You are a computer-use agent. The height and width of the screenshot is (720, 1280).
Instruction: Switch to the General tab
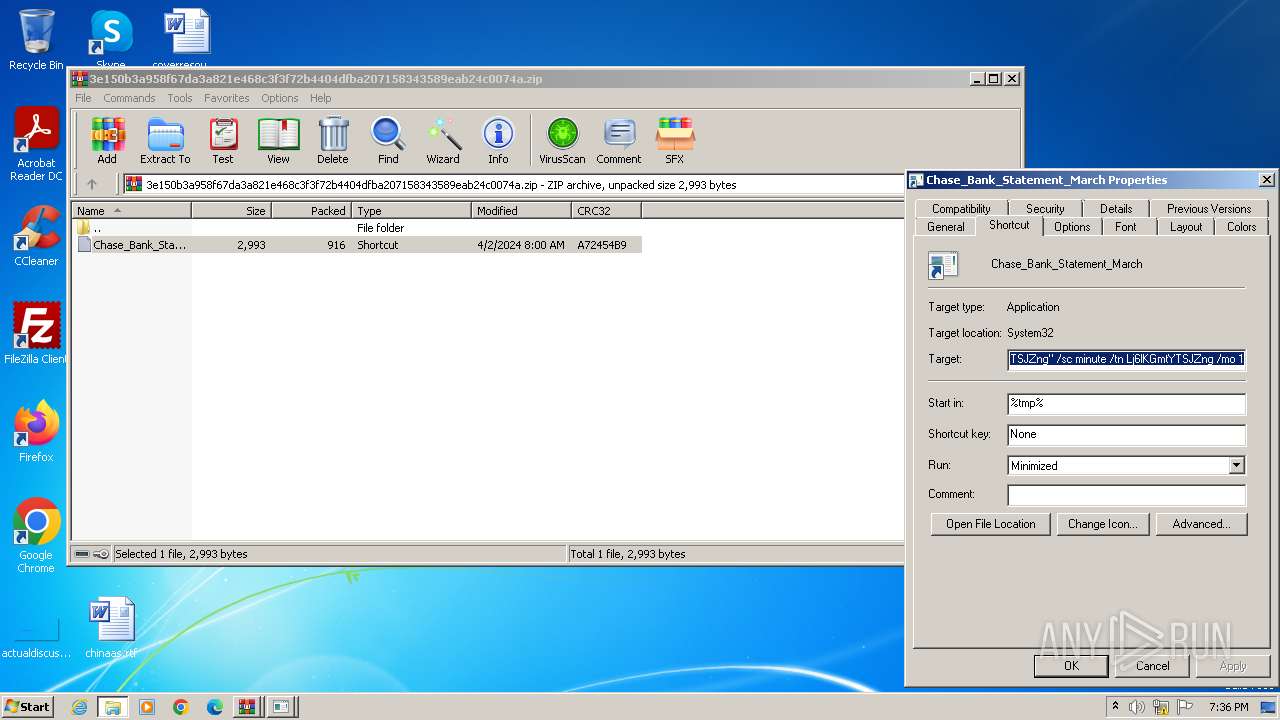coord(946,227)
